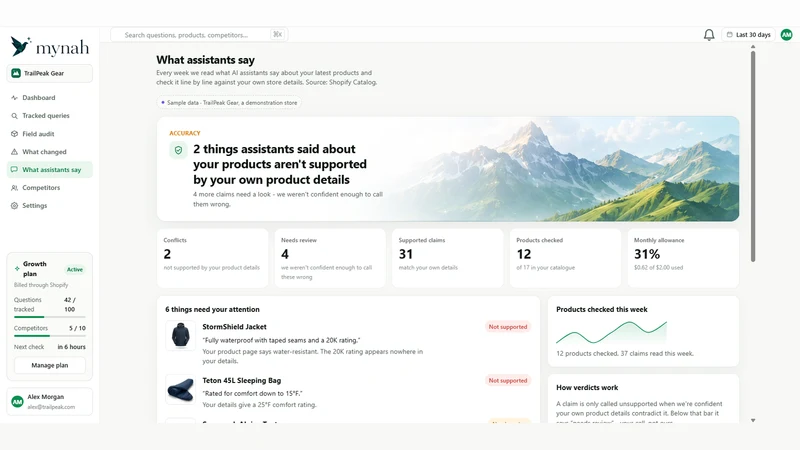The width and height of the screenshot is (800, 450).
Task: Open Field audit page
Action: point(49,134)
